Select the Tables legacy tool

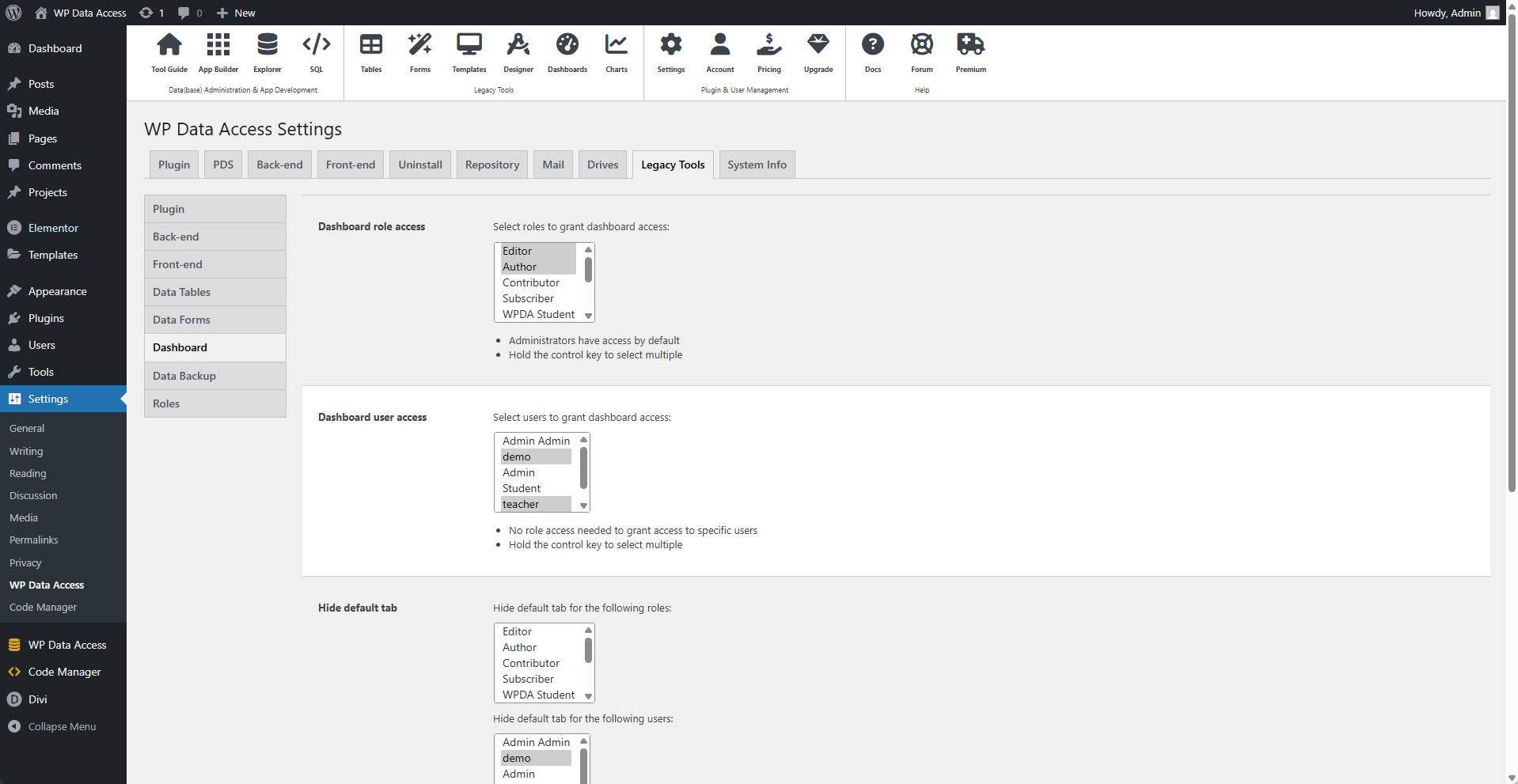370,51
